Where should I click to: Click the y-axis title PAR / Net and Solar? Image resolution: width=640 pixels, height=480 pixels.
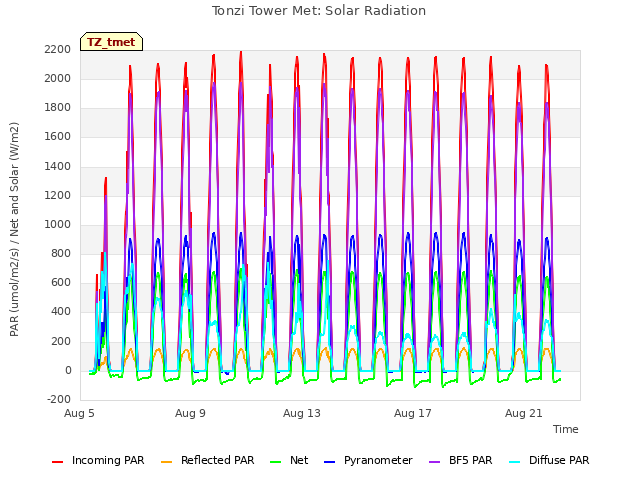coord(14,229)
